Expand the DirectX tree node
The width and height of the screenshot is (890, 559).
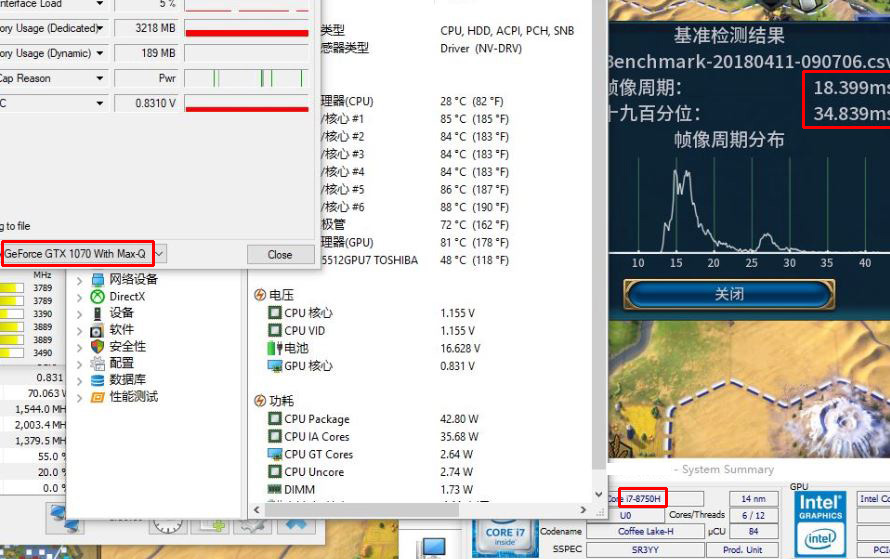pos(79,297)
